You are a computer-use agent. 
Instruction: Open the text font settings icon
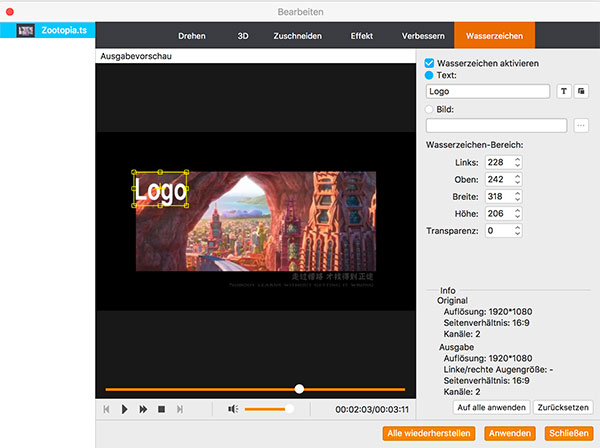564,91
